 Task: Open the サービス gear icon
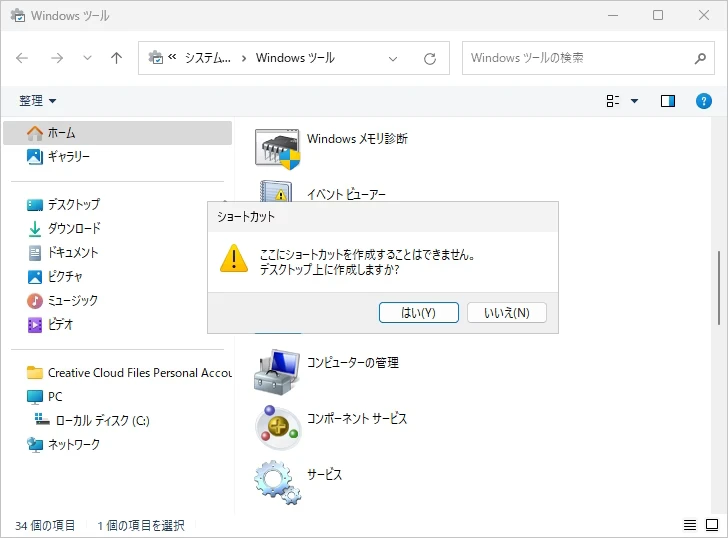pyautogui.click(x=277, y=481)
